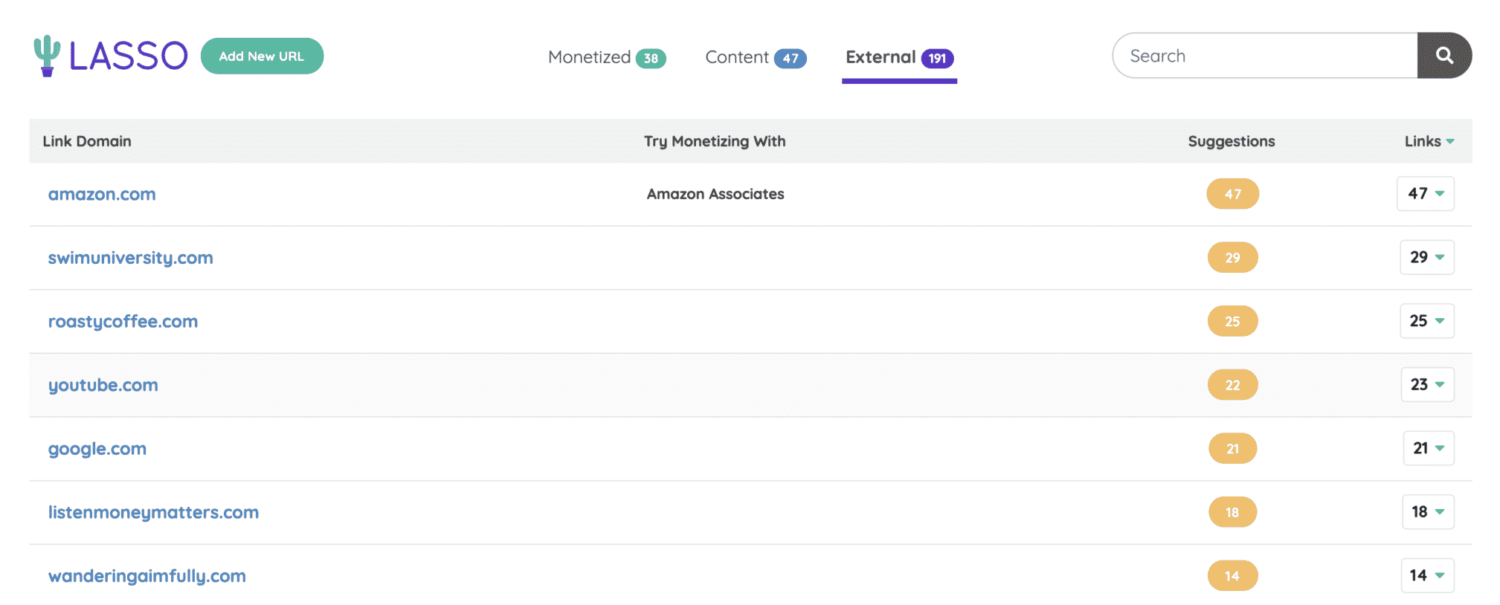Click the 14 suggestions badge for wanderingaimfully.com
1500x605 pixels.
click(x=1233, y=576)
